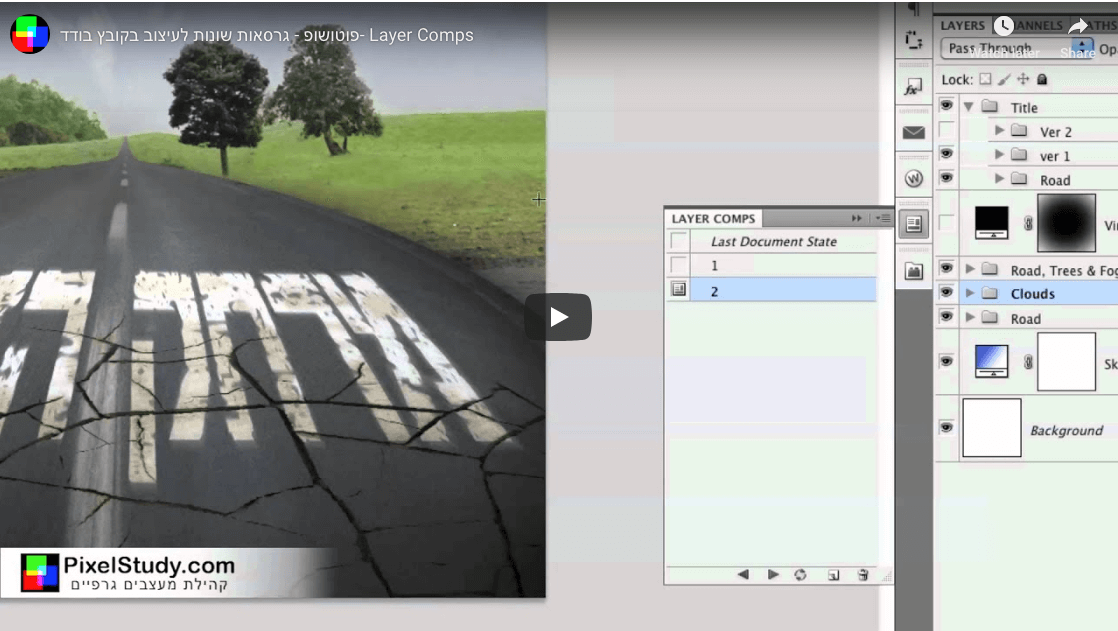Delete layer comp trash icon

pos(863,575)
